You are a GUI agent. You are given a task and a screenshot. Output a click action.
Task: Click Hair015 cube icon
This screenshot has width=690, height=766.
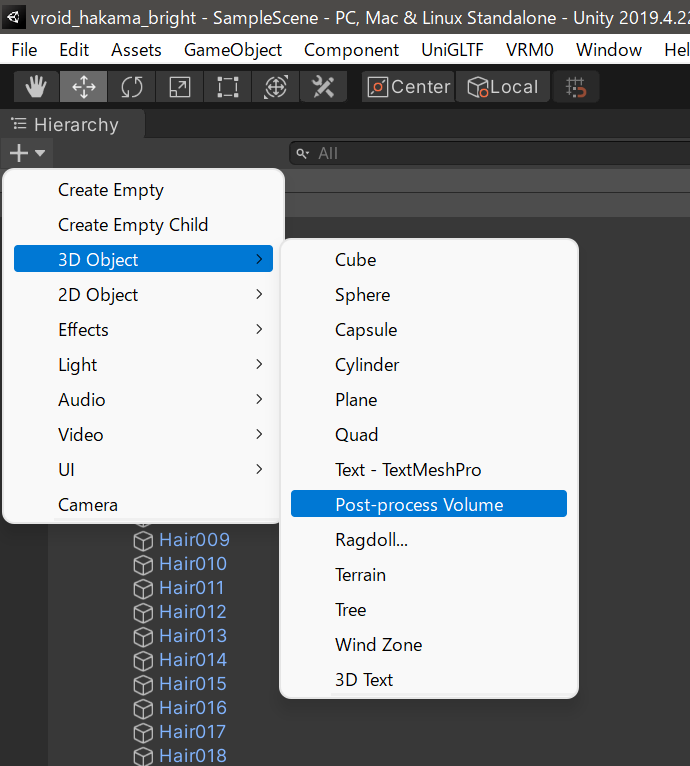point(143,684)
